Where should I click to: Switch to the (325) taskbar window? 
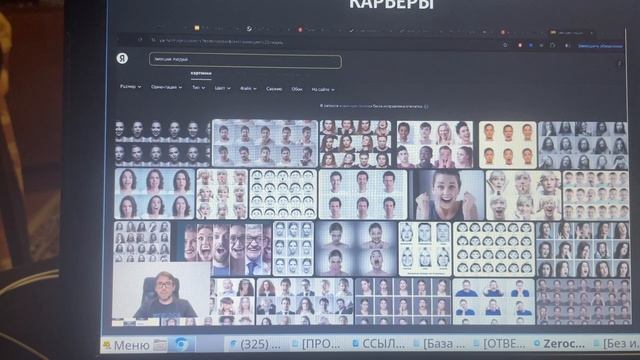click(x=256, y=345)
